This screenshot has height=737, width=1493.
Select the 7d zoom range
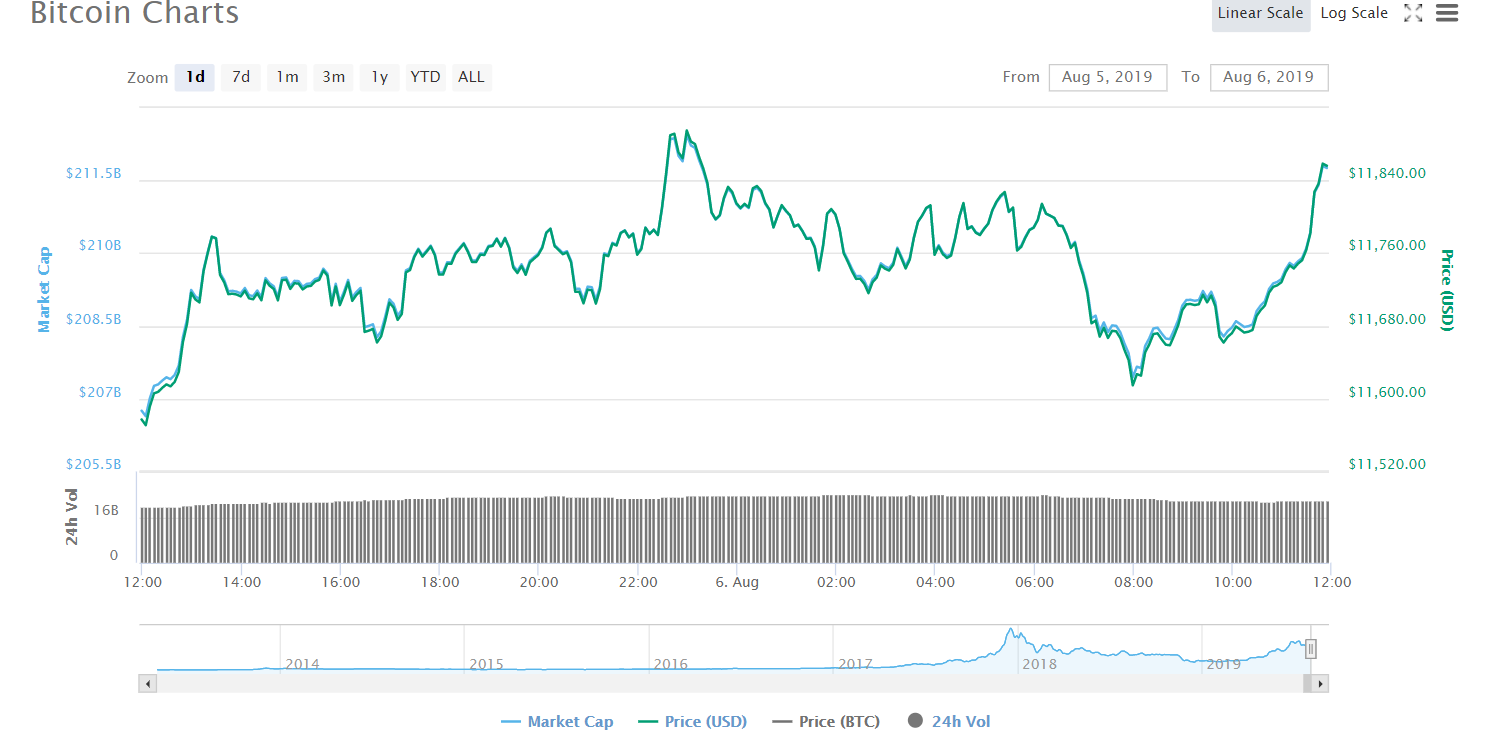point(241,77)
